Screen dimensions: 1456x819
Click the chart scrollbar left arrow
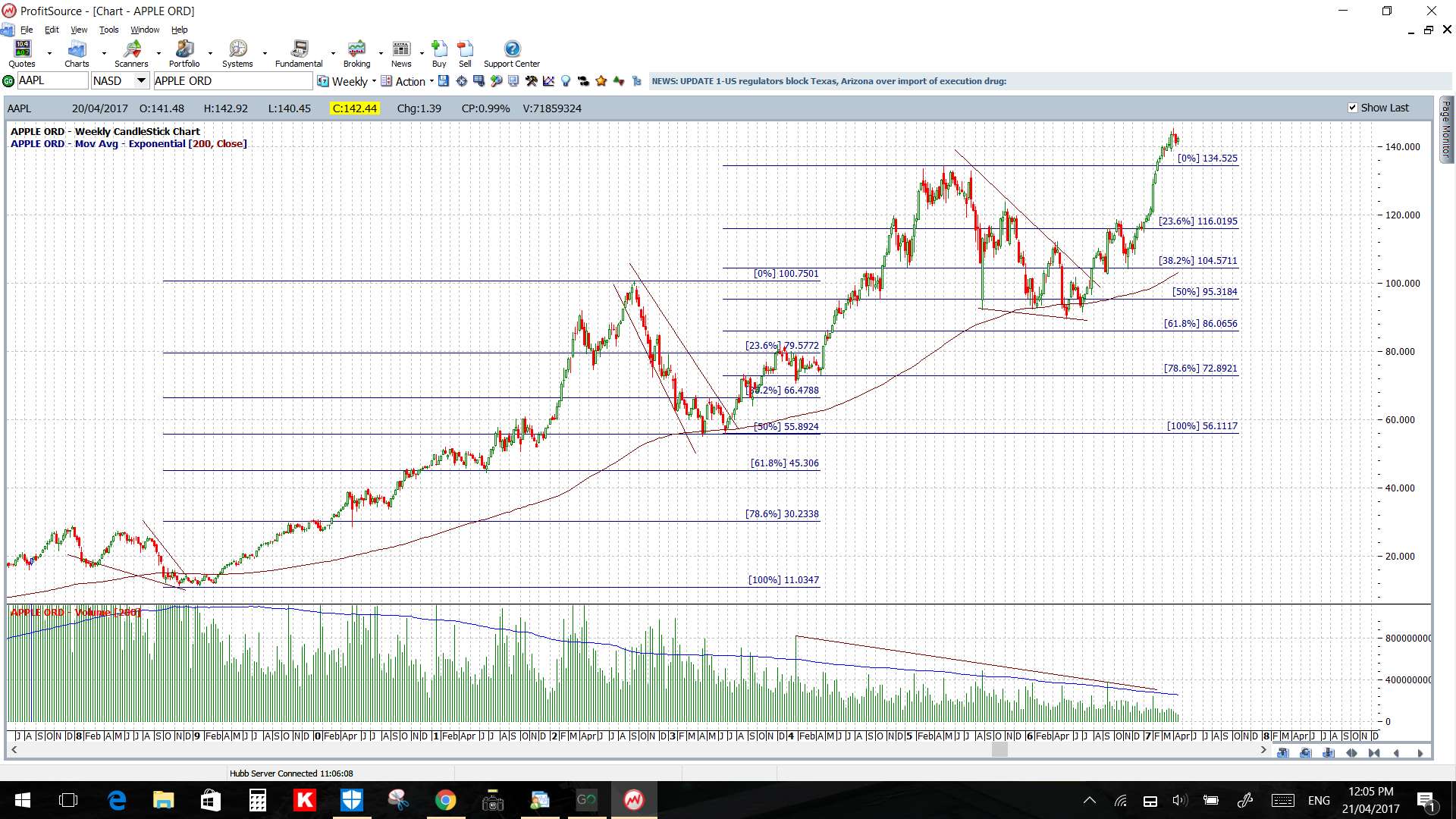pos(14,750)
